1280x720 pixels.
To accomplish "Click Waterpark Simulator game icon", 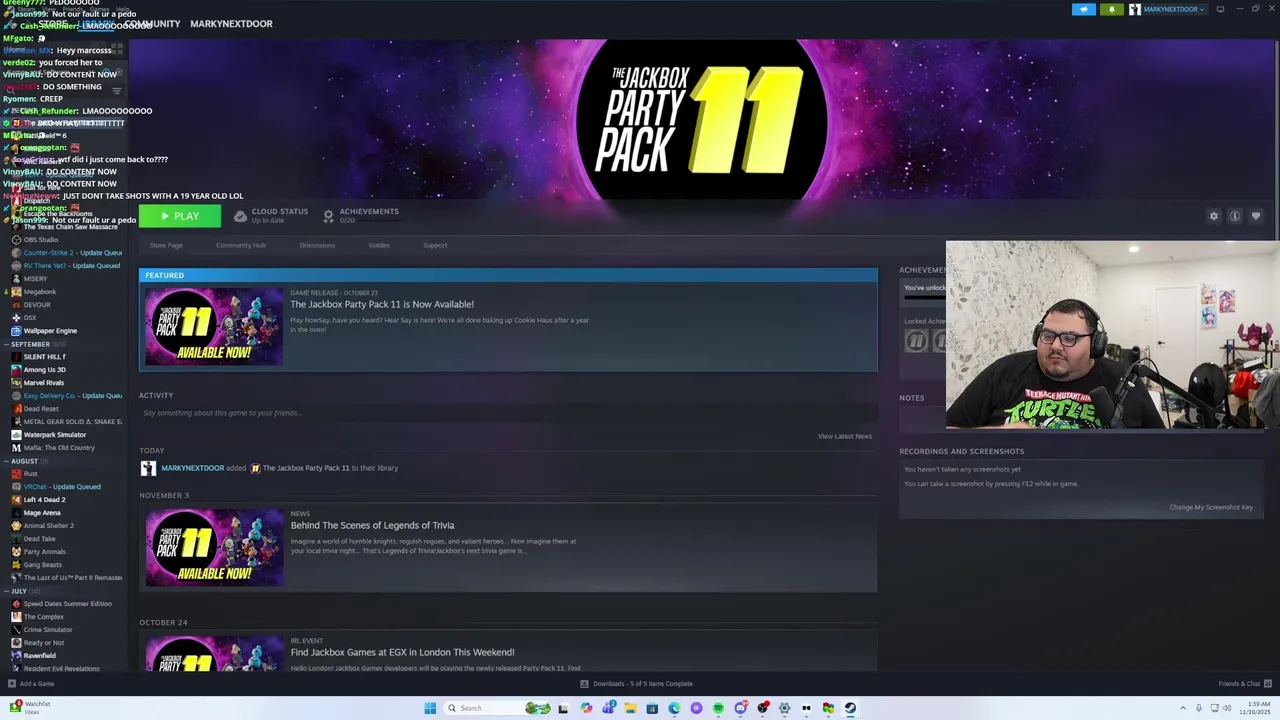I will (x=16, y=435).
